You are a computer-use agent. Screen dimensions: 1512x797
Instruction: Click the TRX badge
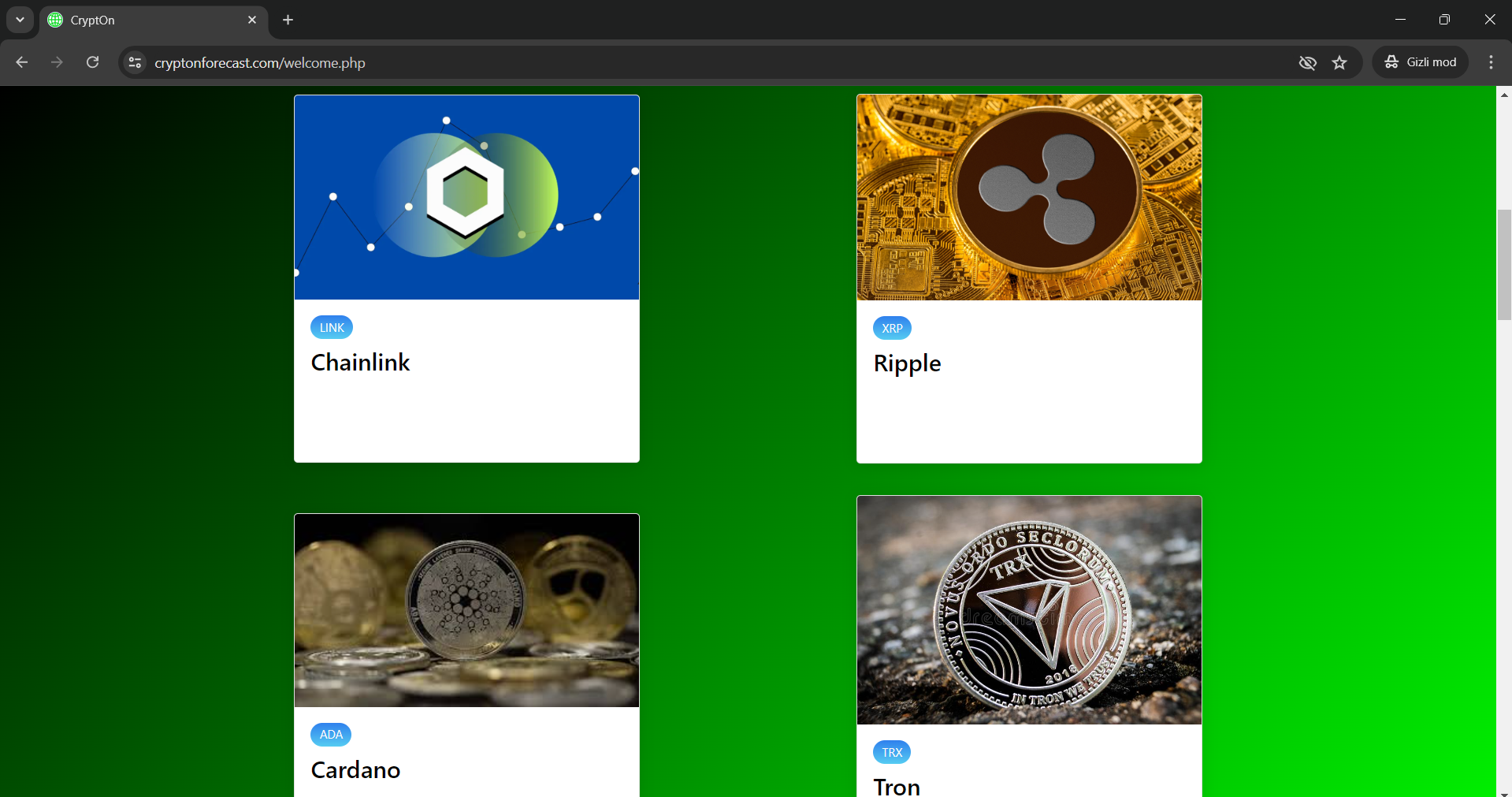892,752
